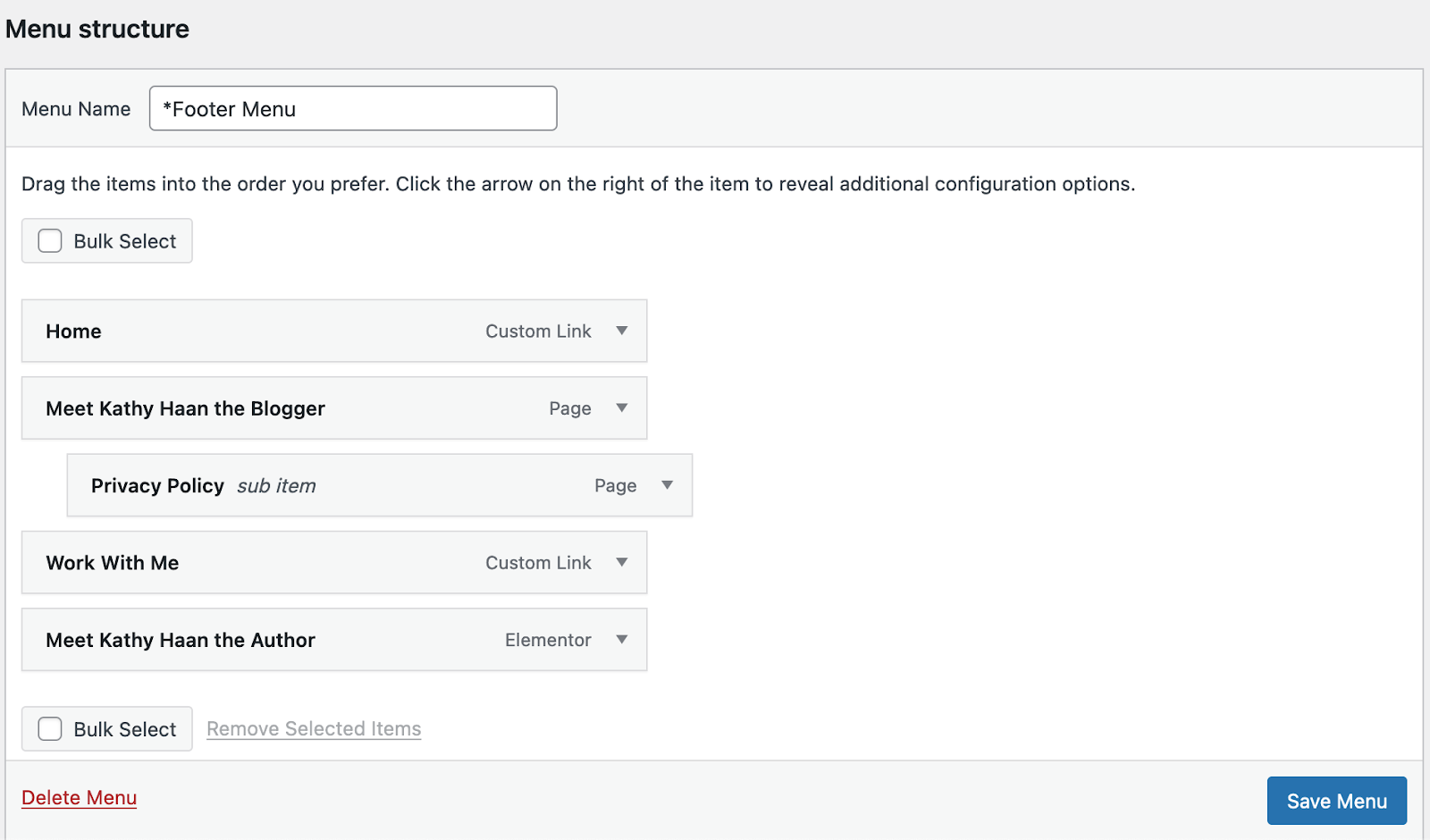Screen dimensions: 1430x840
Task: Click the italic 'sub item' label
Action: [x=276, y=486]
